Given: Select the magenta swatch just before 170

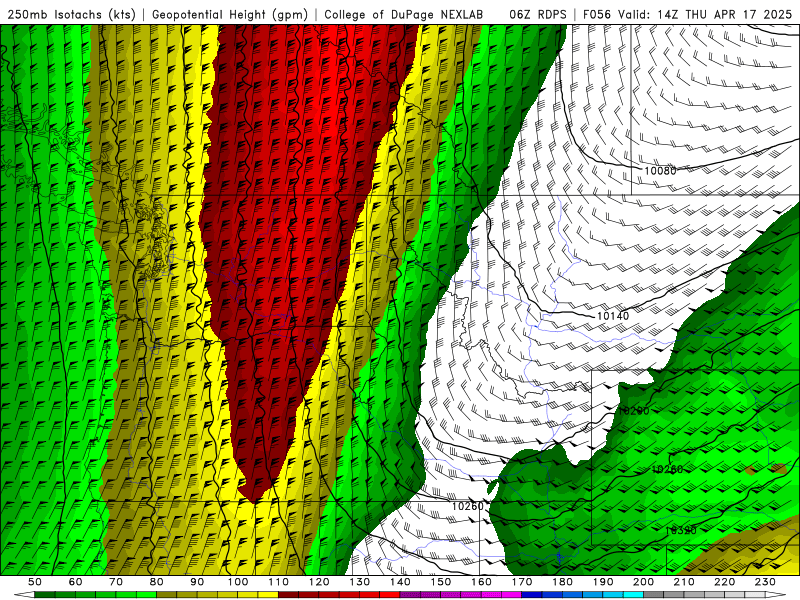Looking at the screenshot, I should tap(511, 595).
